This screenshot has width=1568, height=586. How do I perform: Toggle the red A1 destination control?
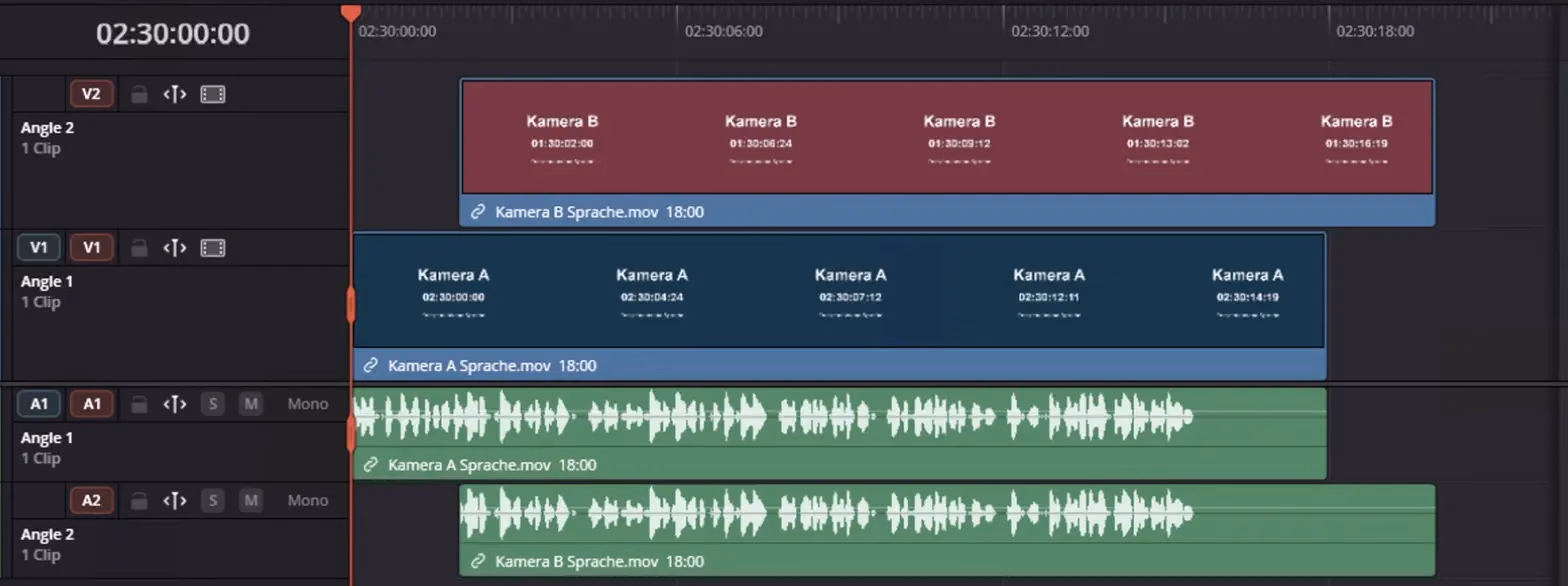[92, 404]
